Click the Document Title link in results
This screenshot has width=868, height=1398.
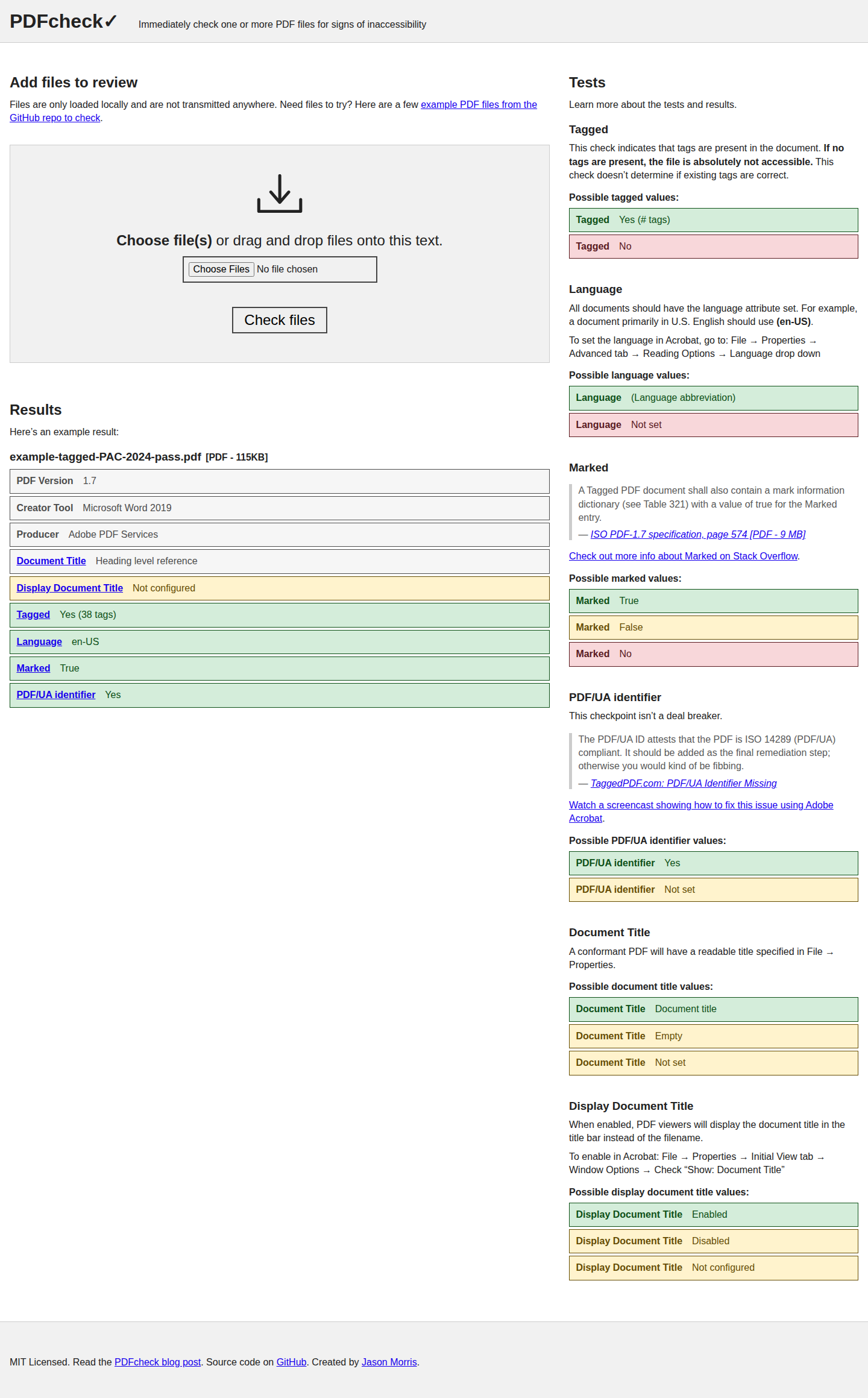[51, 561]
